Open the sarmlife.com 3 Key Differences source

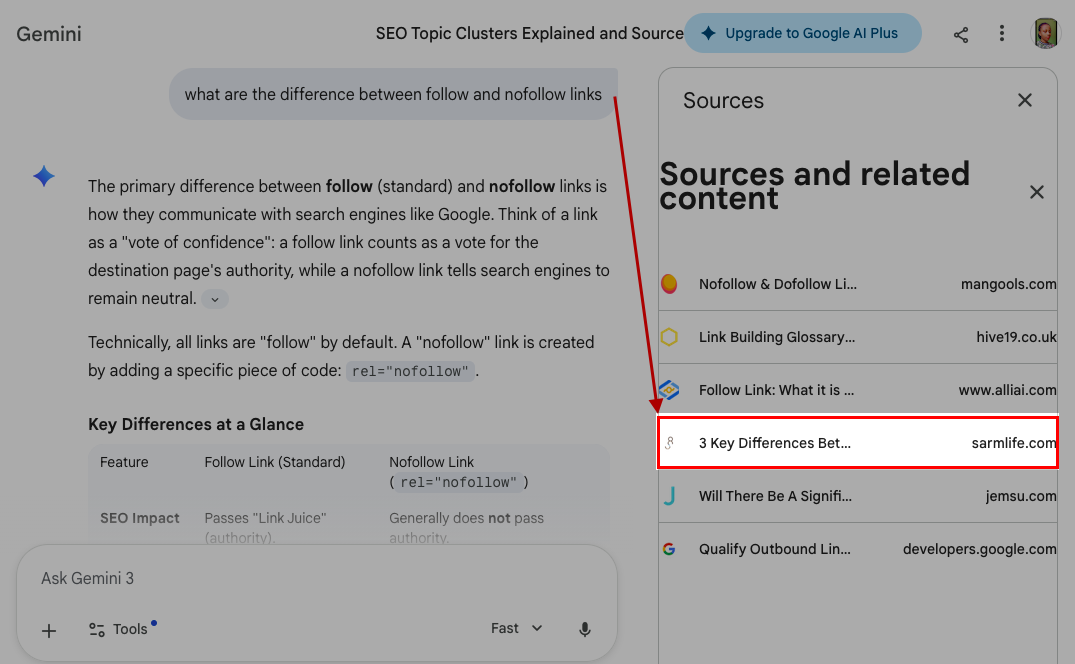[x=857, y=443]
